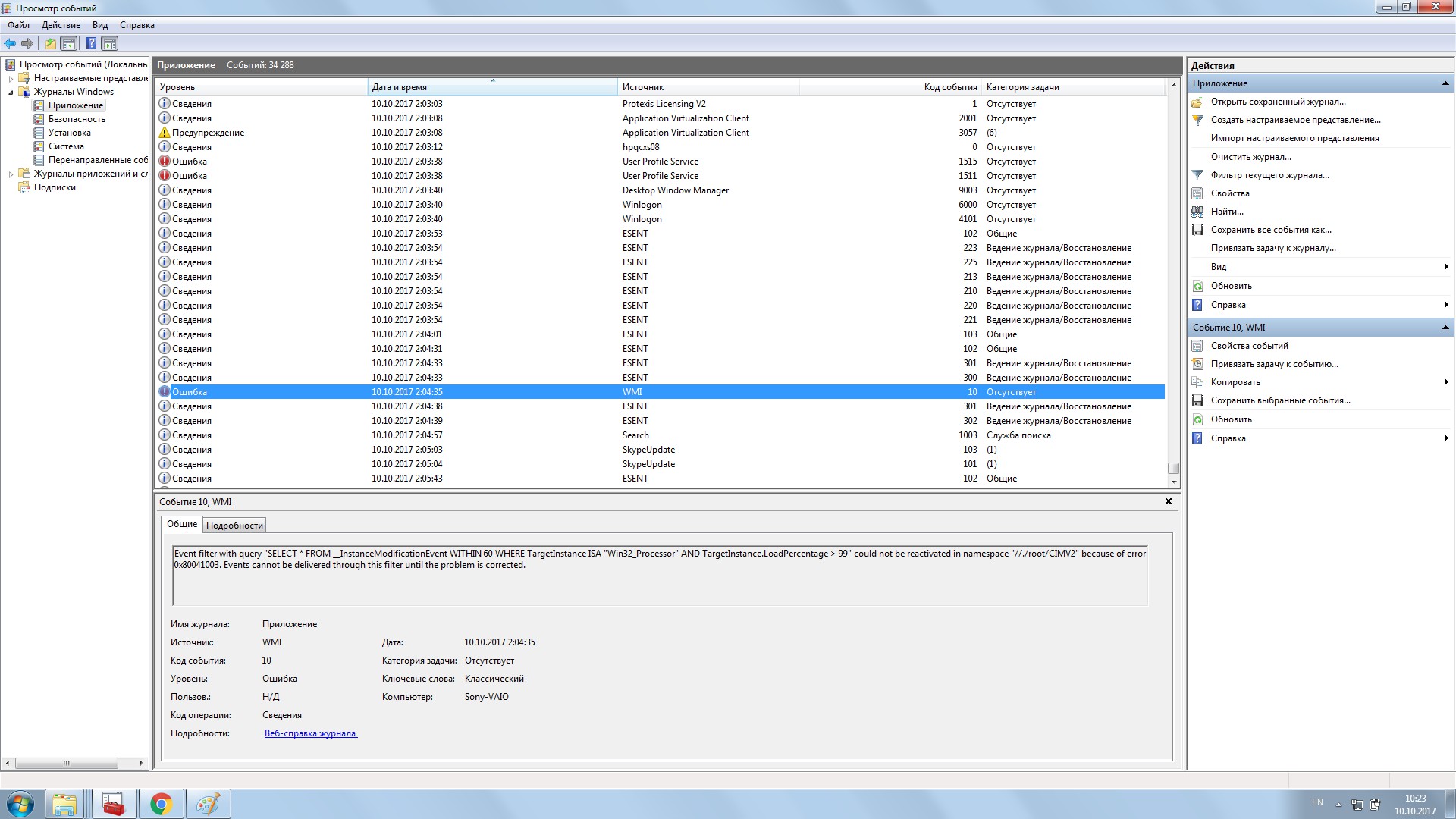Open the Веб-справка журнала link

[310, 733]
